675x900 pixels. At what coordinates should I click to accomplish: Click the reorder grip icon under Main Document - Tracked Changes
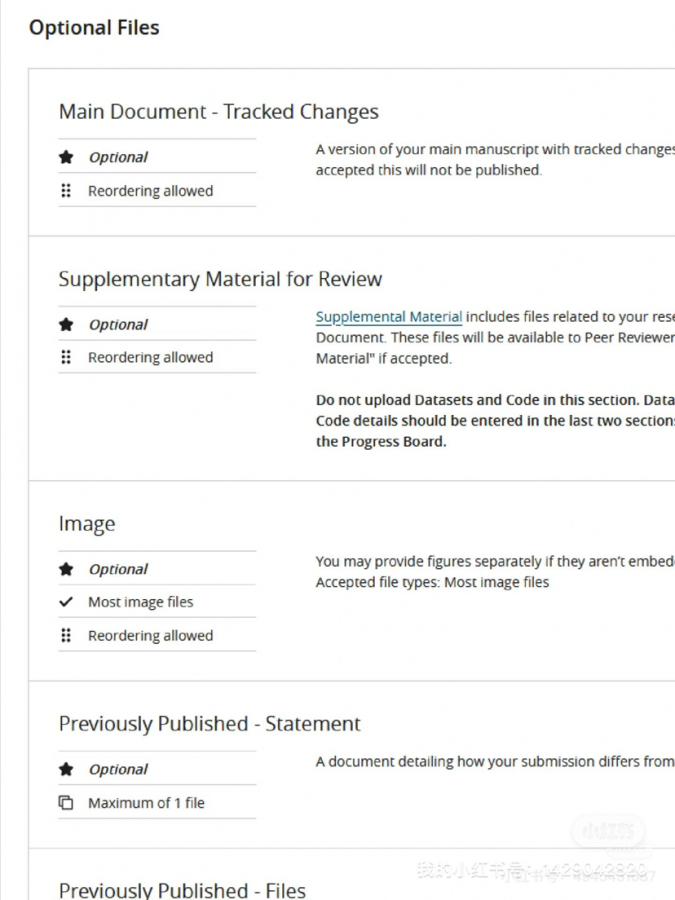tap(66, 190)
